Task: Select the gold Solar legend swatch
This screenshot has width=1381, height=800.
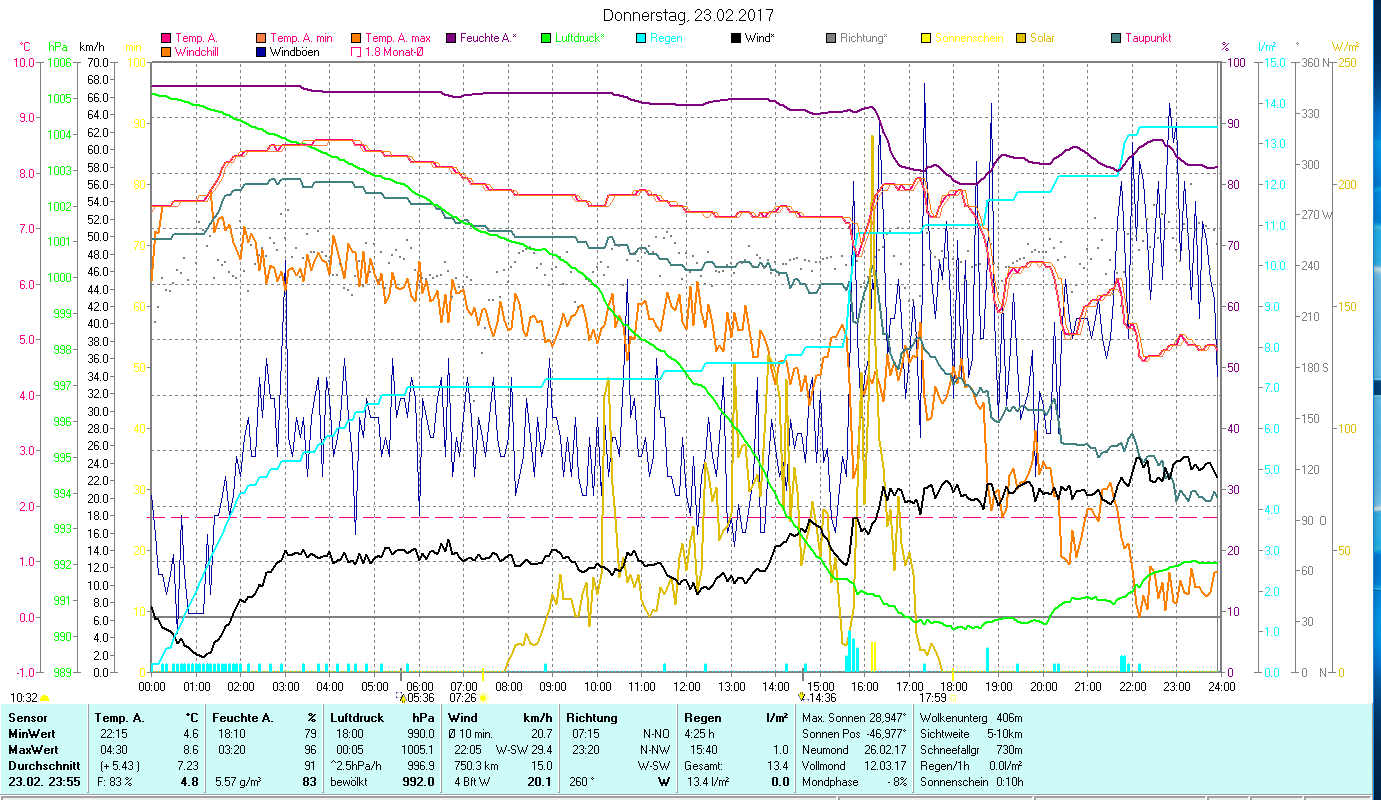Action: point(1021,38)
